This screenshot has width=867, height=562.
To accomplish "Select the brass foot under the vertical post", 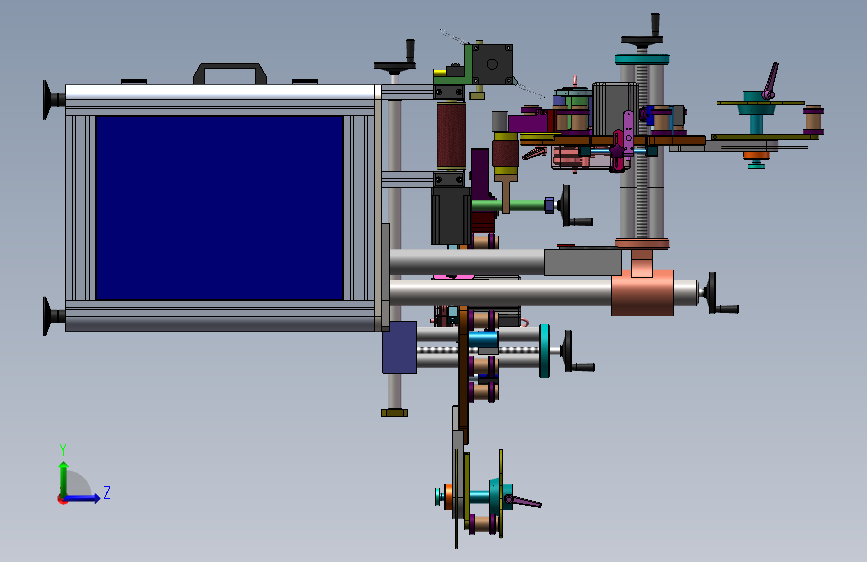I will point(394,412).
